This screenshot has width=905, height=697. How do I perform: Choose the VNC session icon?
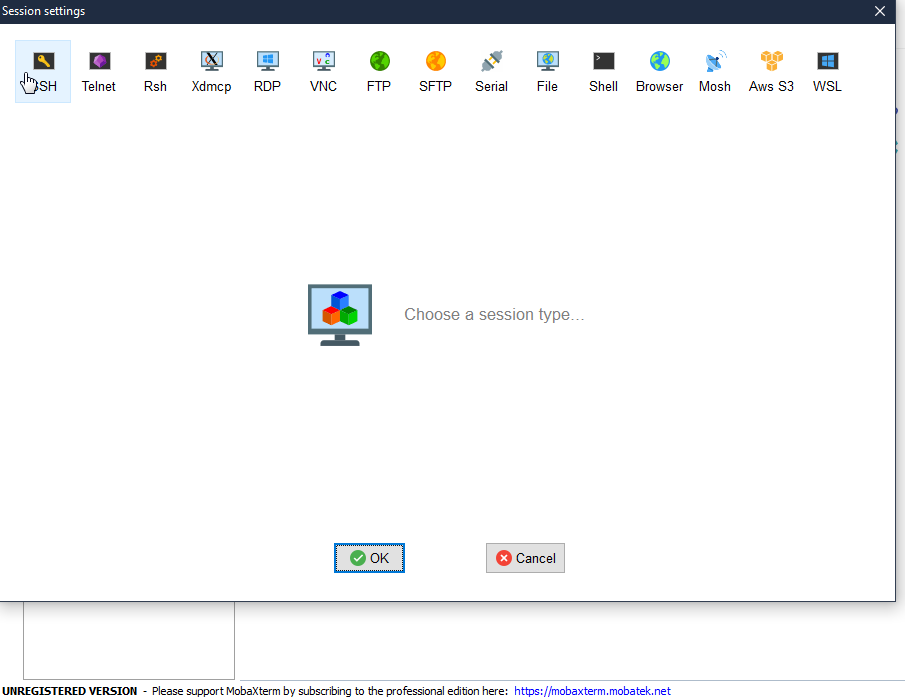tap(323, 70)
